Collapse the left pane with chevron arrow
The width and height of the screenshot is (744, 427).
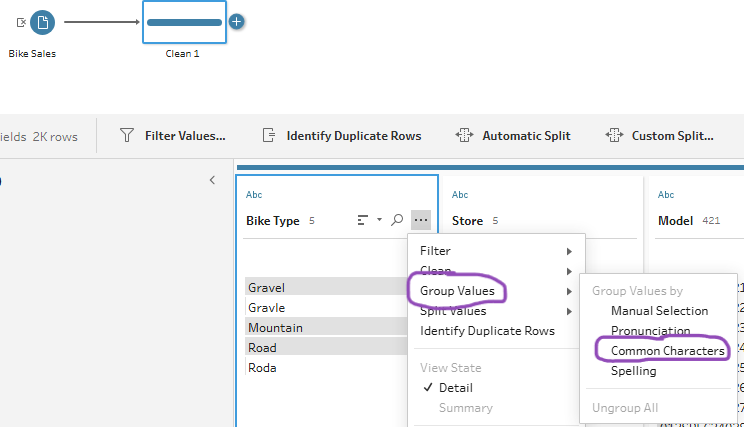212,180
